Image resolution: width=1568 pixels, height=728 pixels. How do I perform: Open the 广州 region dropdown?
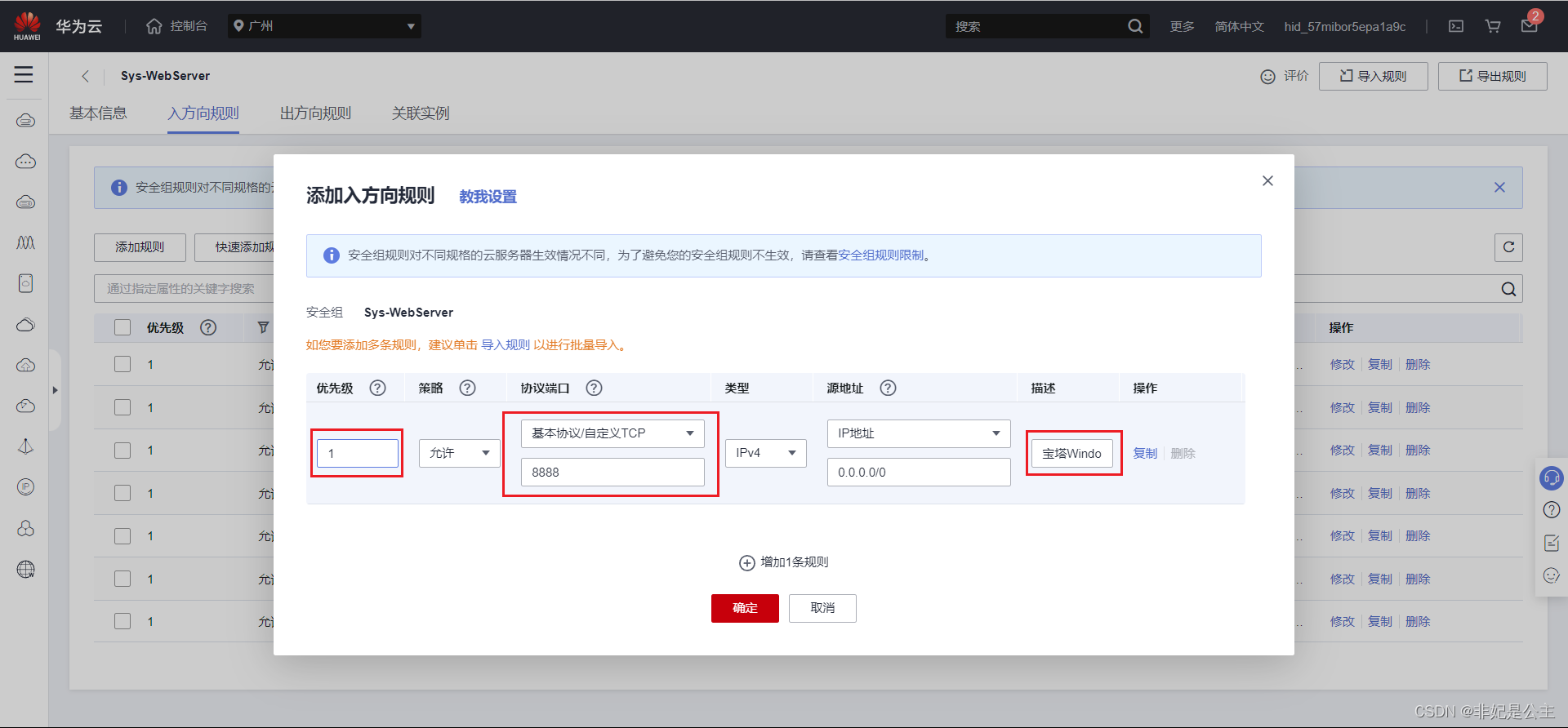[x=324, y=26]
